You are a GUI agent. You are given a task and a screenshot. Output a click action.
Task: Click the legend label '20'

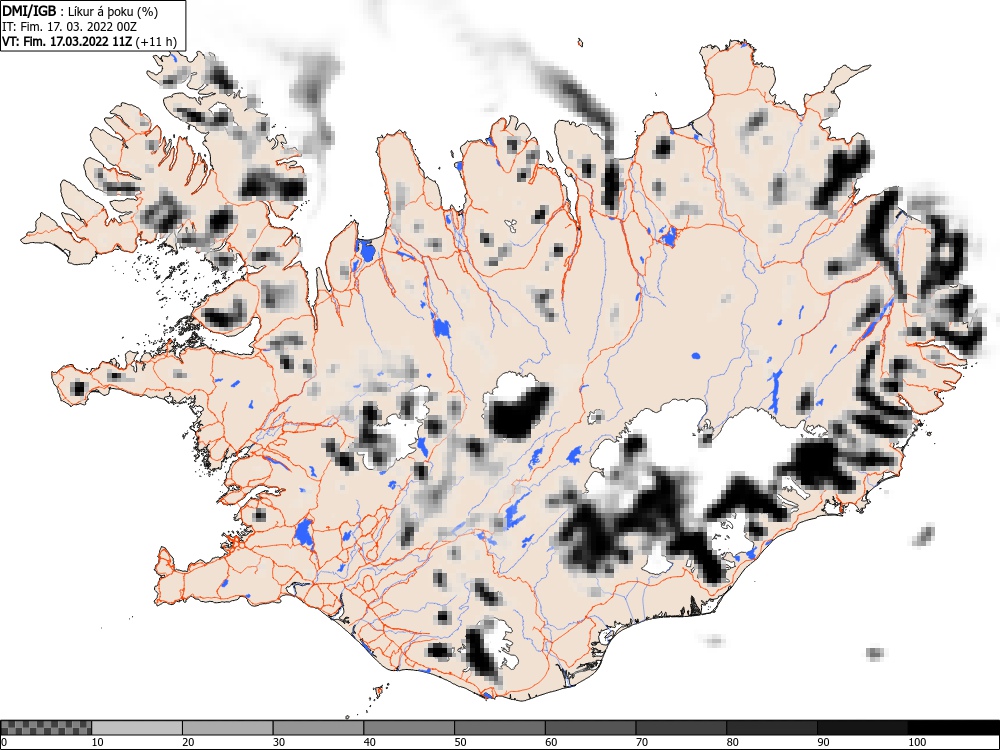[188, 742]
